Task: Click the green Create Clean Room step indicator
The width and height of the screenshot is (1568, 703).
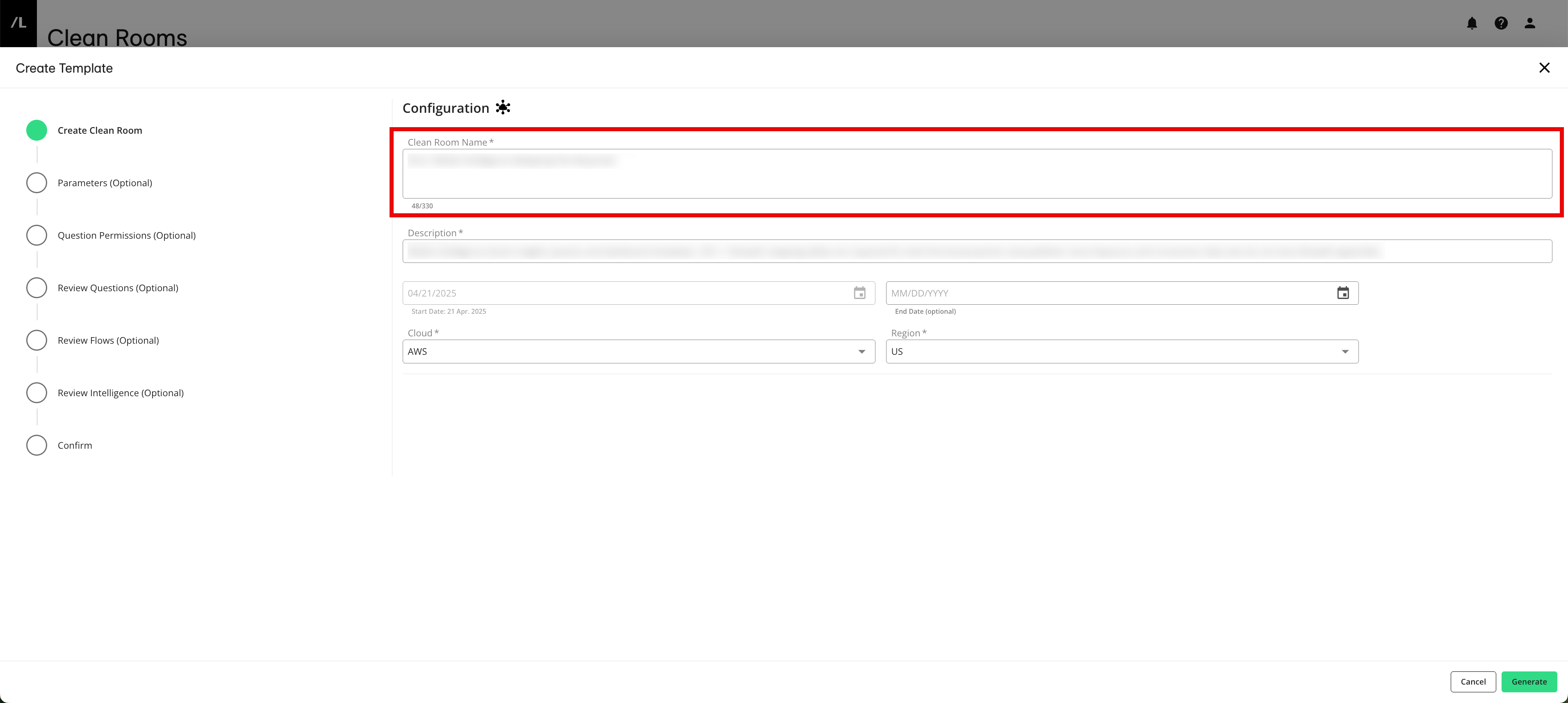Action: click(36, 130)
